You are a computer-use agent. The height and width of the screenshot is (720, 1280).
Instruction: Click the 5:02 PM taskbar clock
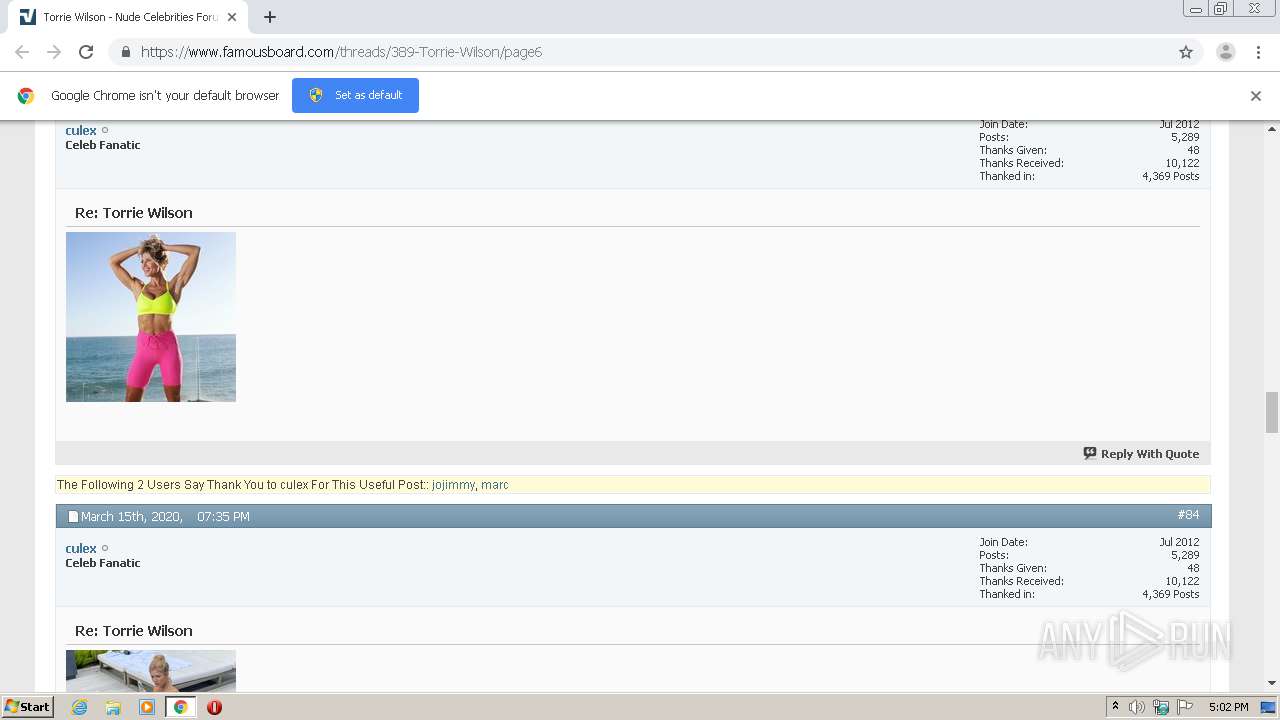pos(1228,707)
